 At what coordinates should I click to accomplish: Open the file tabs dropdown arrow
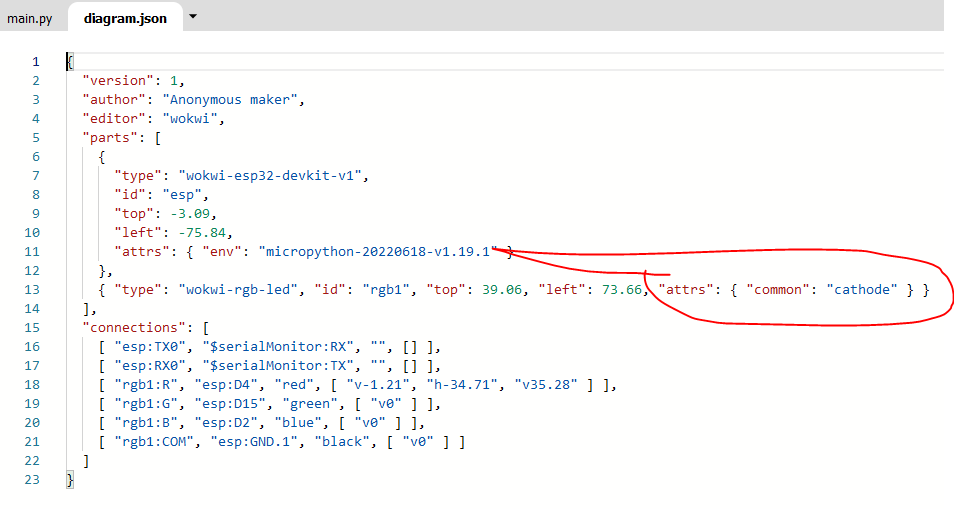193,16
